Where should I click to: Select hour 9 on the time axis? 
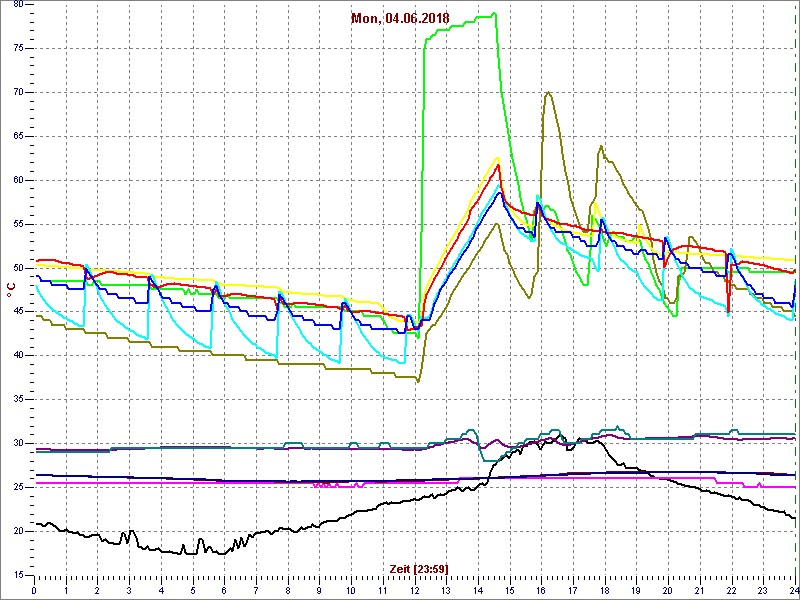(x=319, y=591)
